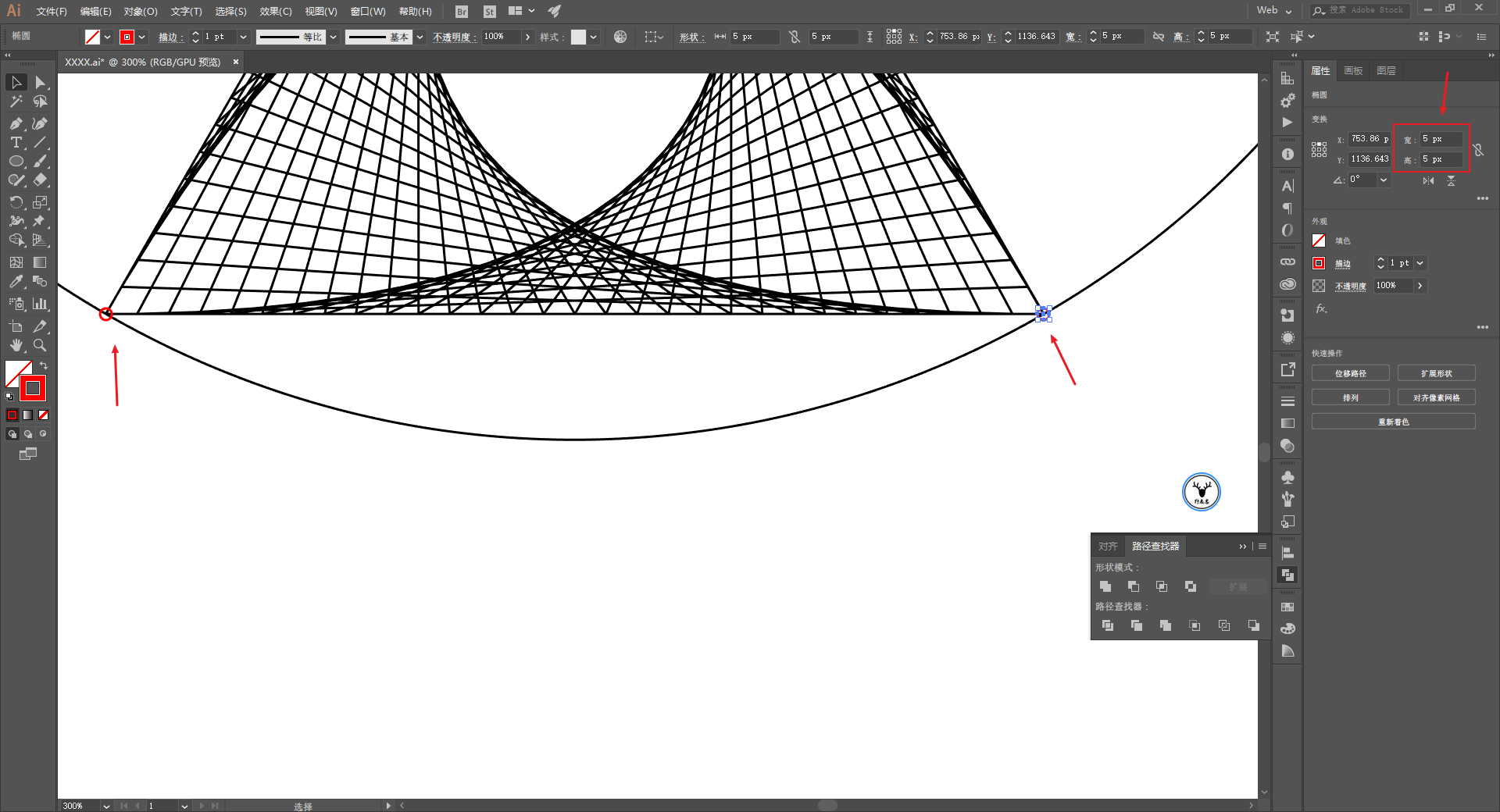Toggle constrain width and height proportions link
Viewport: 1500px width, 812px height.
pos(1478,149)
